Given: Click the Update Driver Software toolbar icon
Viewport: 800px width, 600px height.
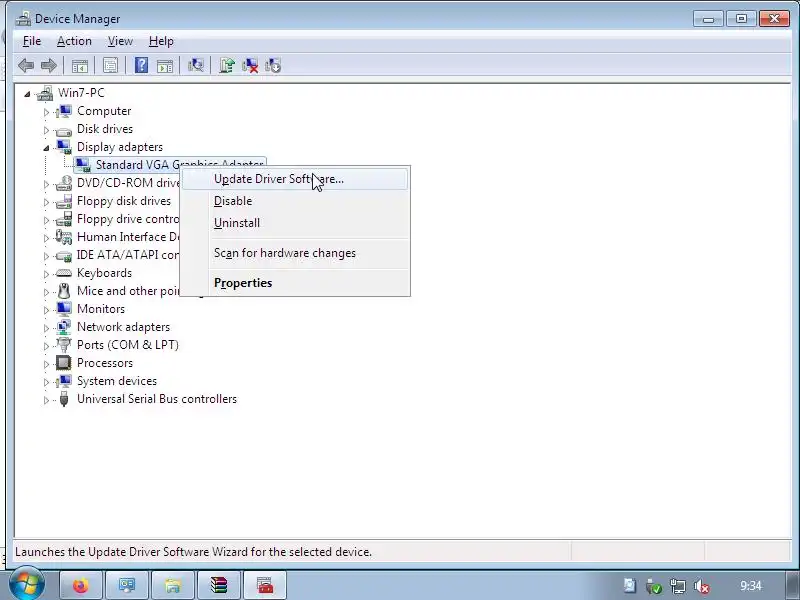Looking at the screenshot, I should pyautogui.click(x=227, y=65).
